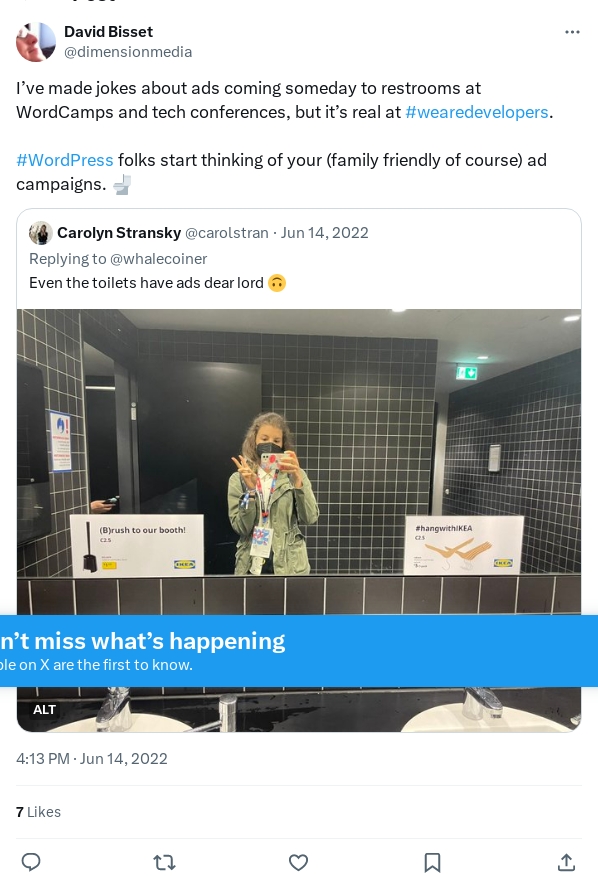Open the quoted post's Jun 14, 2022 date
This screenshot has width=598, height=876.
coord(324,233)
